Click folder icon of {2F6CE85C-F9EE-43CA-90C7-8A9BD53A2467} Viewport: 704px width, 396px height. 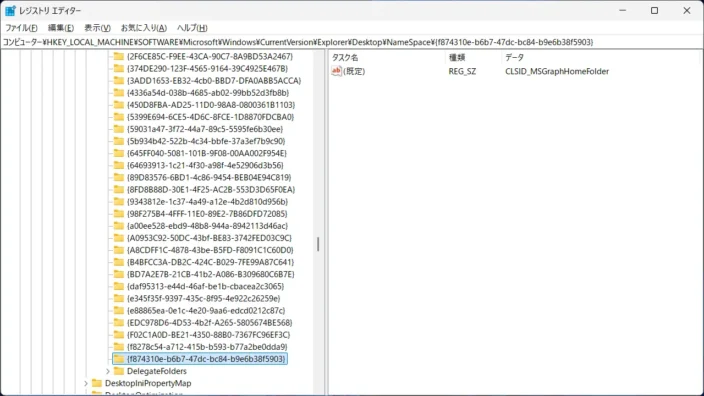119,56
